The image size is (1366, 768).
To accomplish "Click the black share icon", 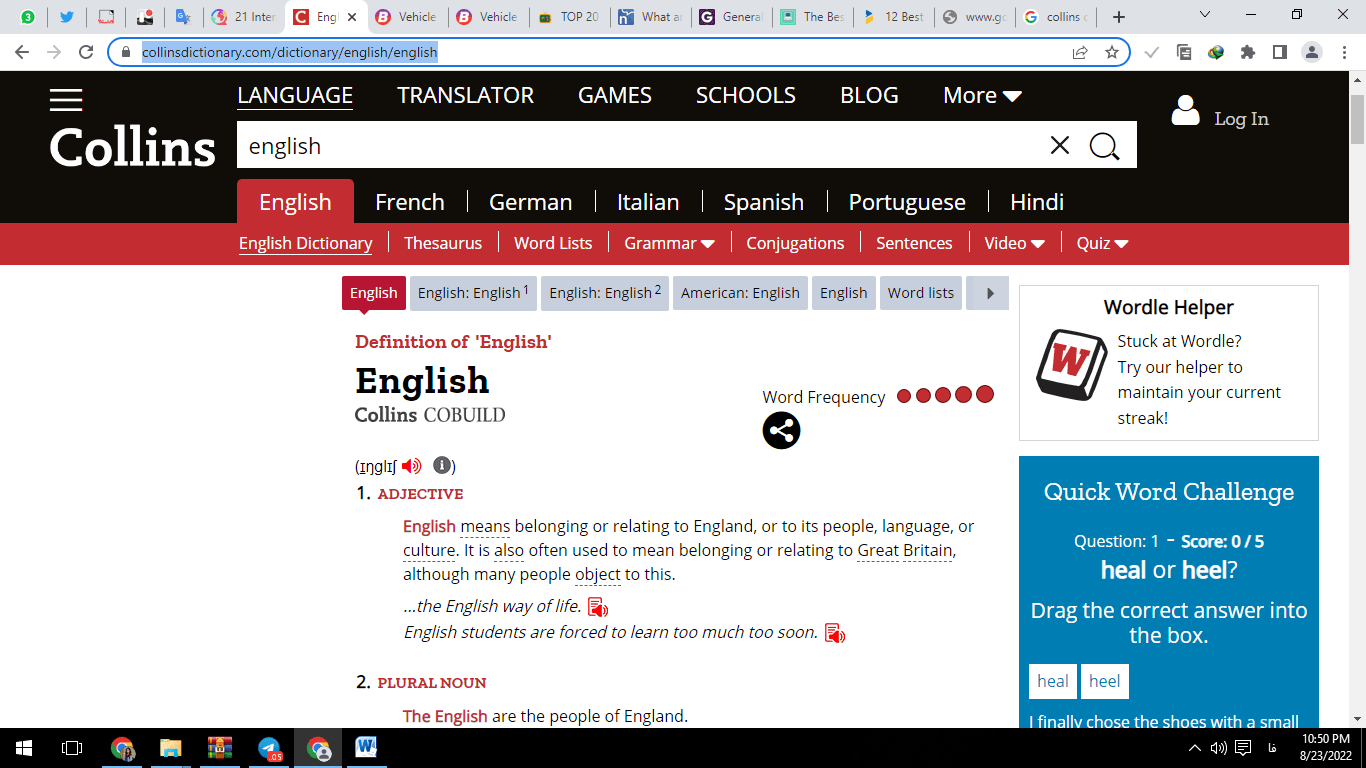I will (x=781, y=431).
